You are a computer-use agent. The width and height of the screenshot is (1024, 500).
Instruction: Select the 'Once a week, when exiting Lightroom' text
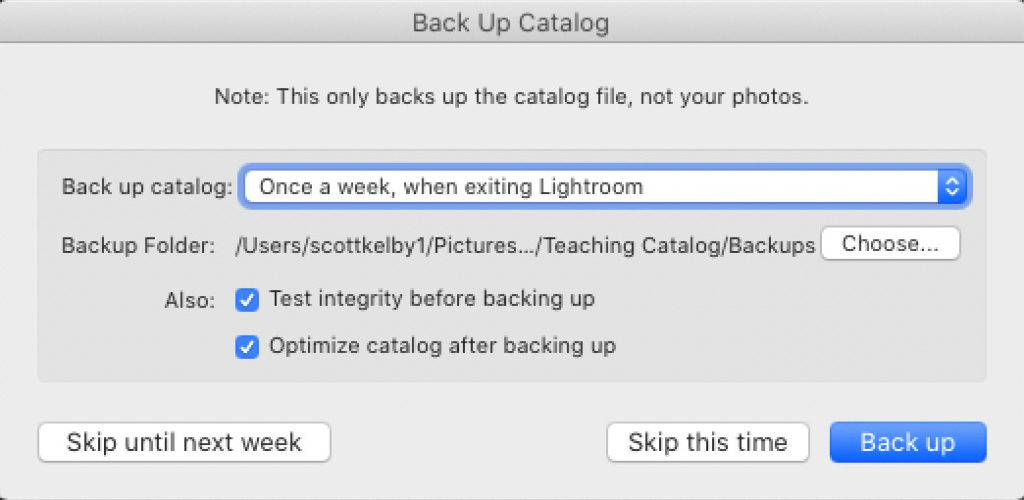point(451,187)
